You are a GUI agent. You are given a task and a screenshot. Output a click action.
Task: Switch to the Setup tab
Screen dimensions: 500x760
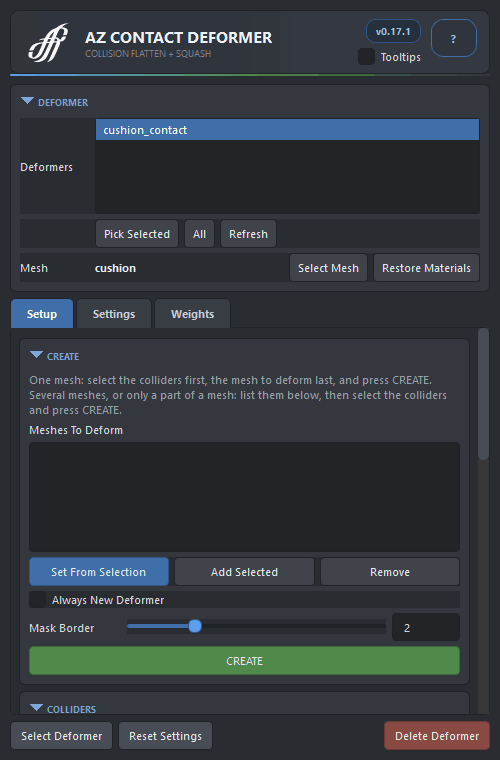pyautogui.click(x=42, y=314)
